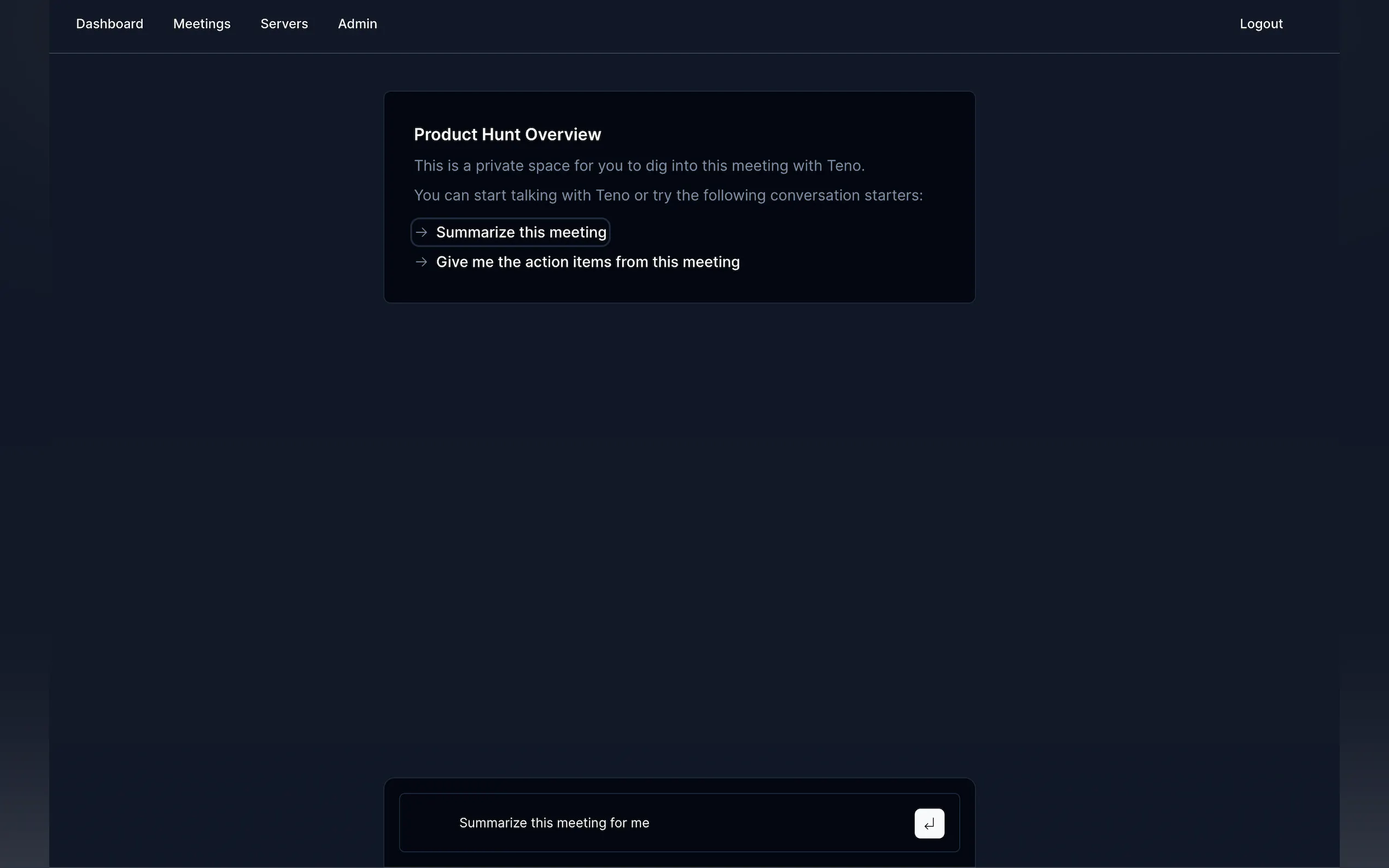Viewport: 1389px width, 868px height.
Task: Click blank navbar area between Admin and Logout
Action: (x=804, y=24)
